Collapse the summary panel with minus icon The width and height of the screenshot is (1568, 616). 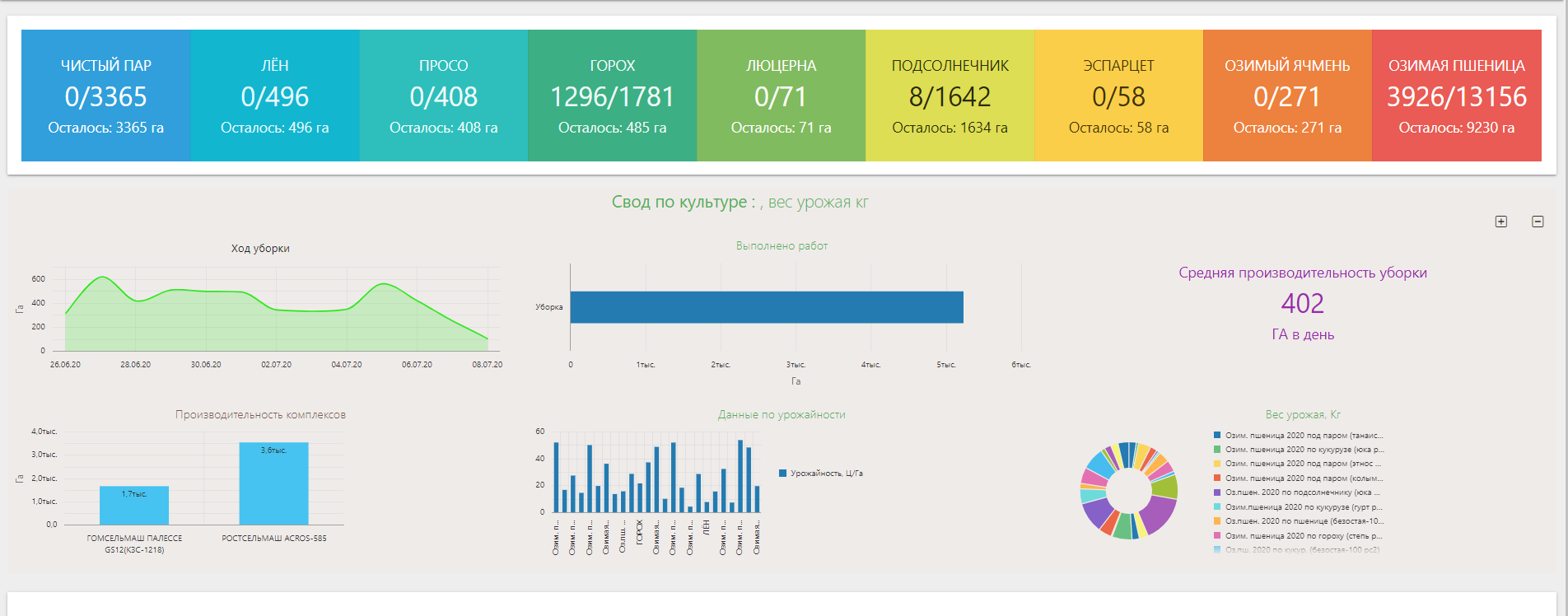[1538, 222]
